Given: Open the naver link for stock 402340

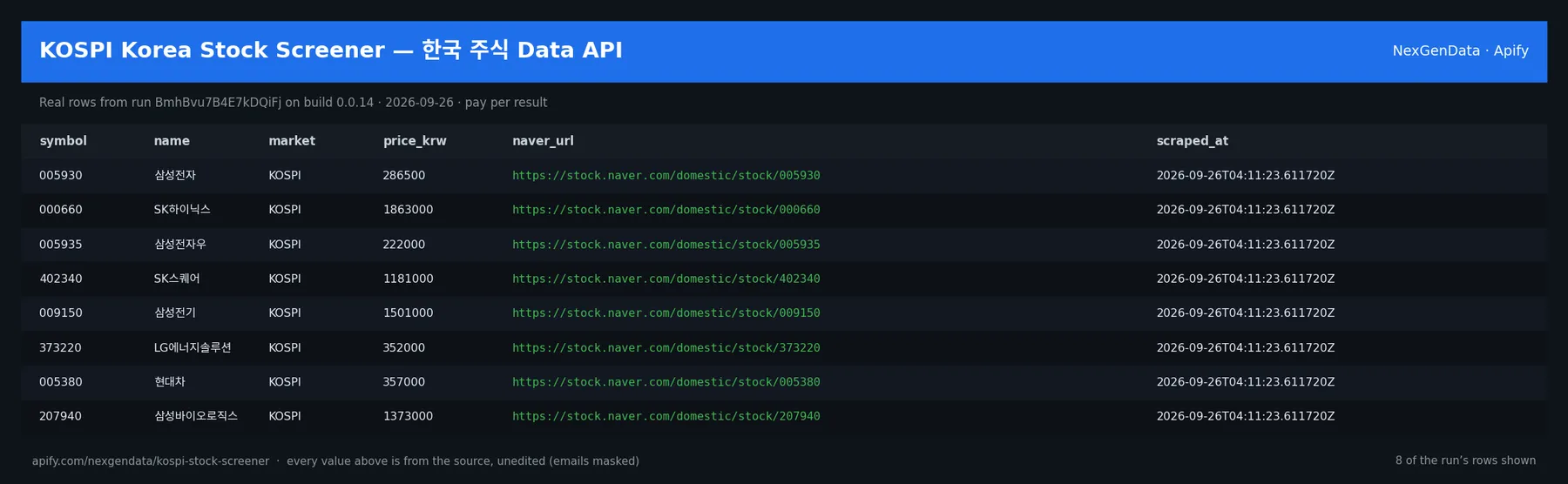Looking at the screenshot, I should (666, 279).
